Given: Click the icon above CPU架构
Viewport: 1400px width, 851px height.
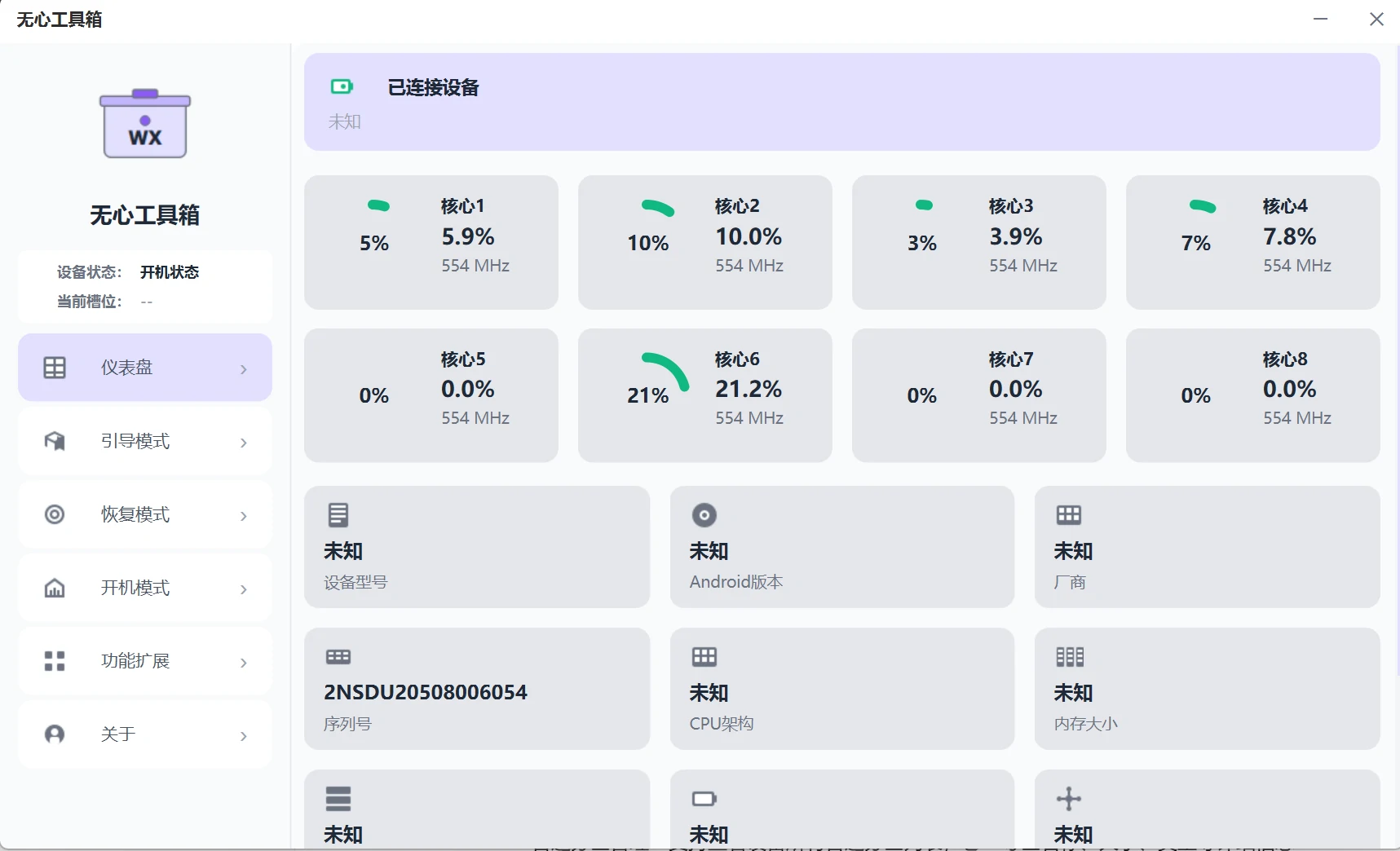Looking at the screenshot, I should coord(704,657).
